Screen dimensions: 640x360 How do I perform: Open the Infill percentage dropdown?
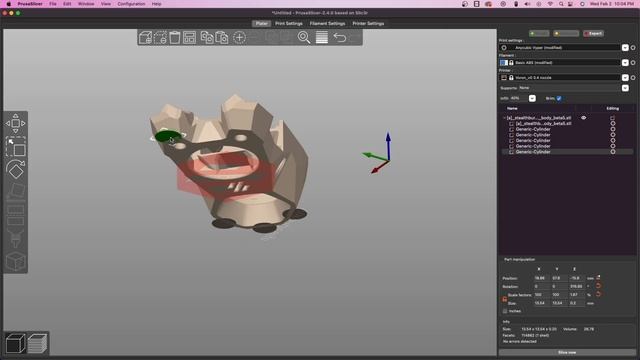[x=532, y=98]
